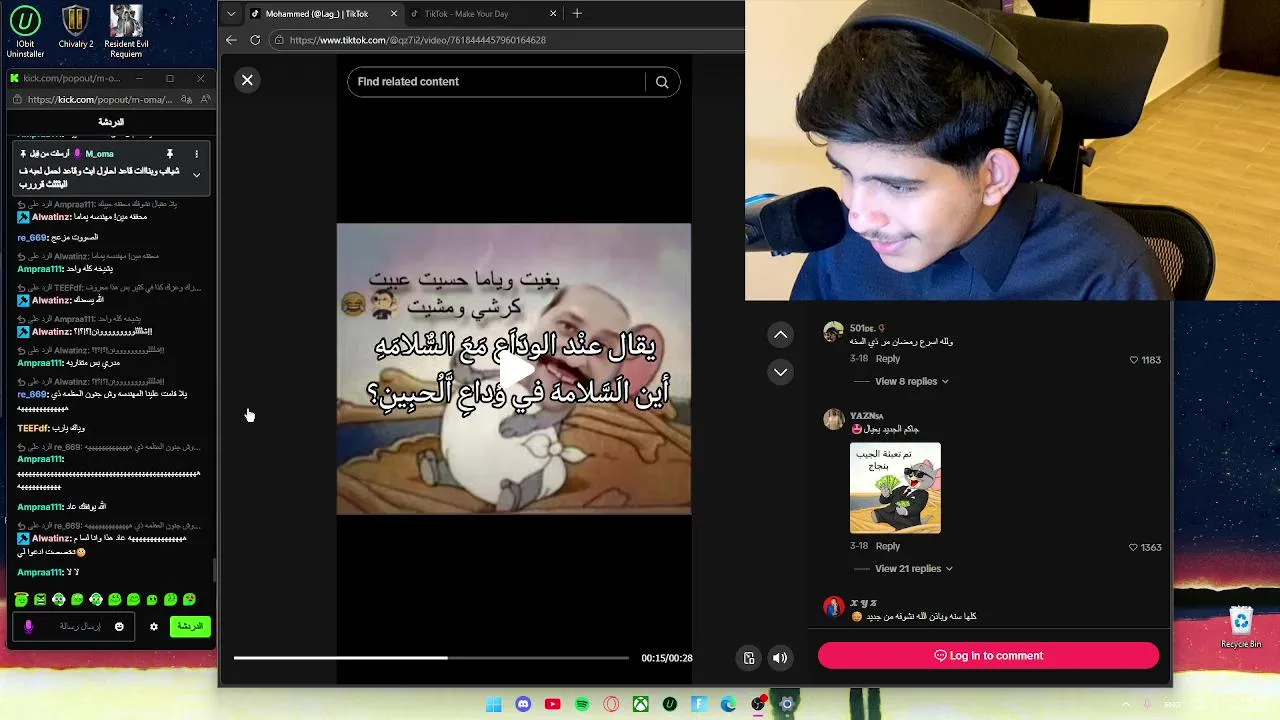Expand View 8 replies
The image size is (1280, 720).
[912, 381]
